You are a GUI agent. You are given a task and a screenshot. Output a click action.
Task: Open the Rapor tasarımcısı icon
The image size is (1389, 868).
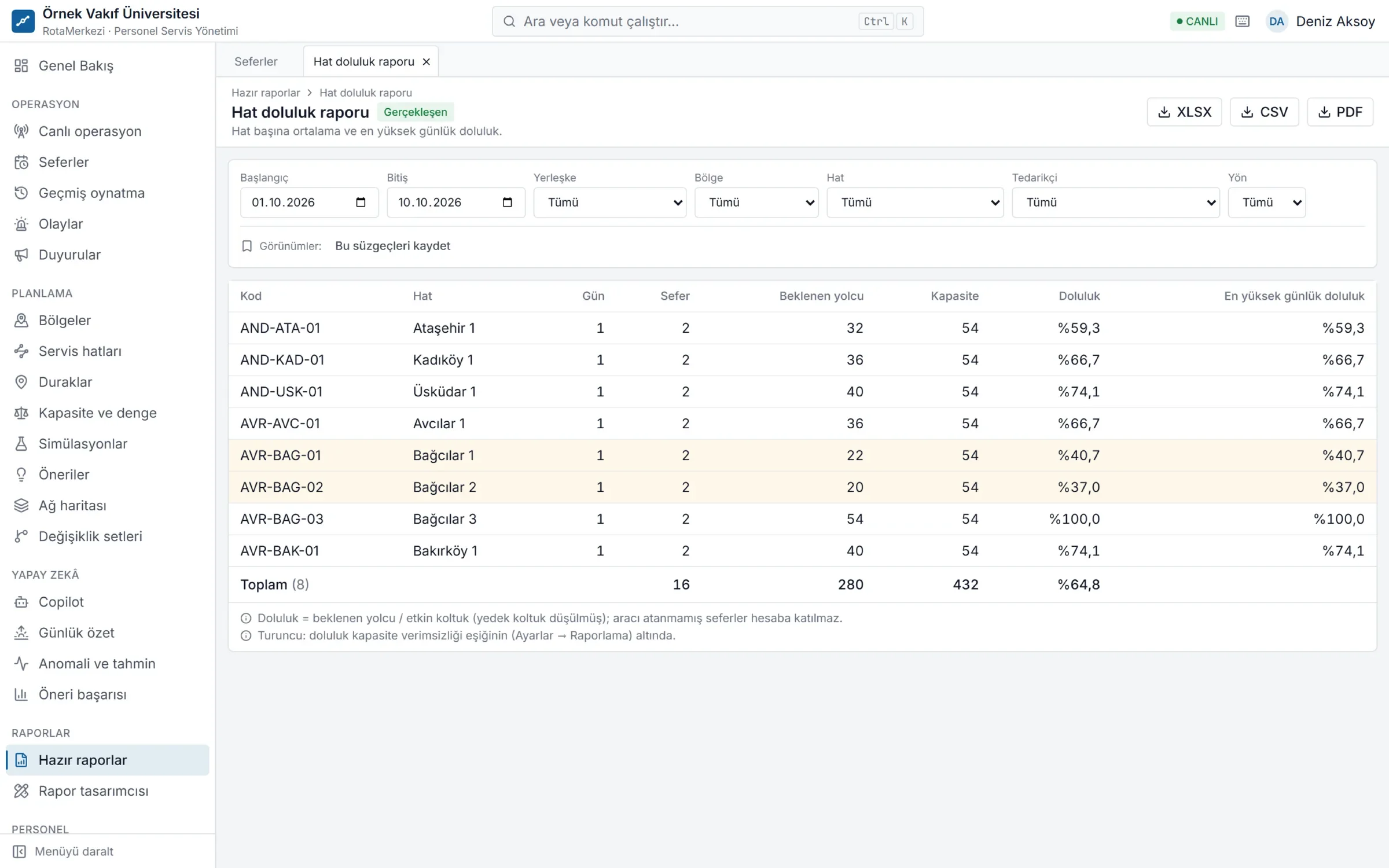click(x=21, y=790)
